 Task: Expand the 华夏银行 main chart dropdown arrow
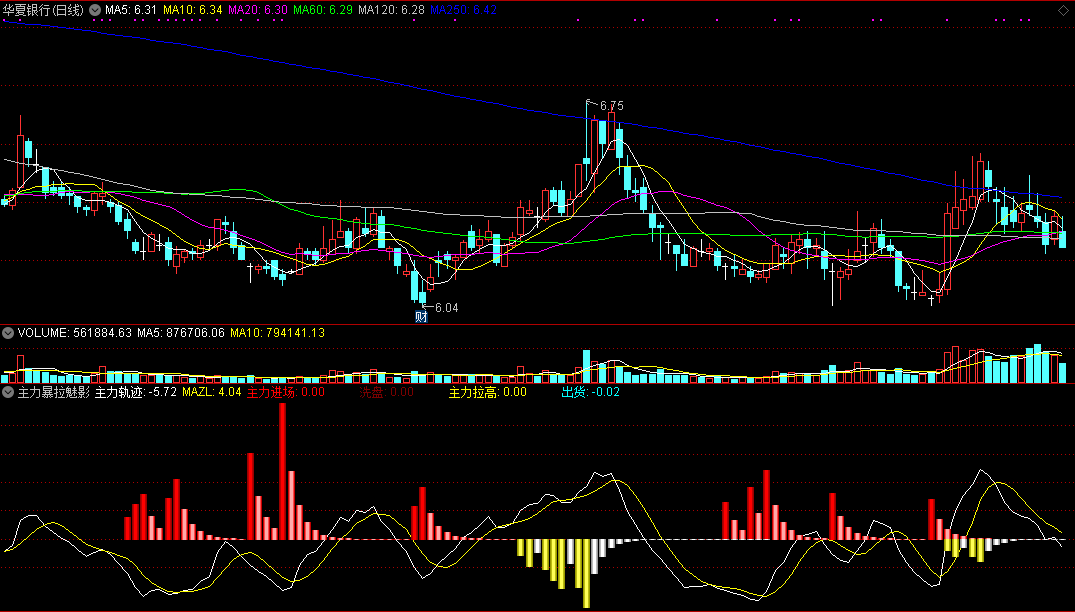tap(95, 10)
